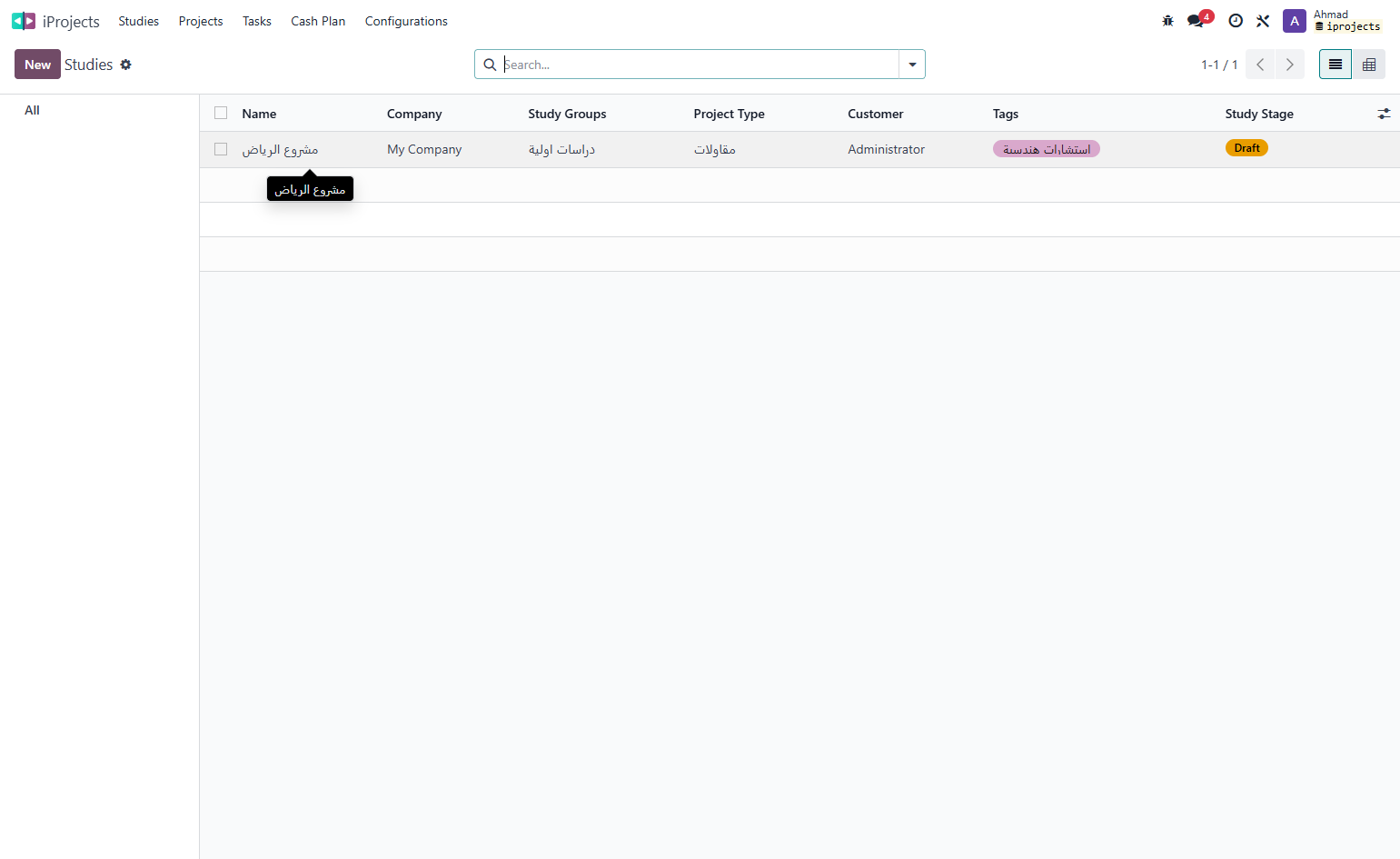Open the activities clock icon
Viewport: 1400px width, 859px height.
pyautogui.click(x=1236, y=21)
